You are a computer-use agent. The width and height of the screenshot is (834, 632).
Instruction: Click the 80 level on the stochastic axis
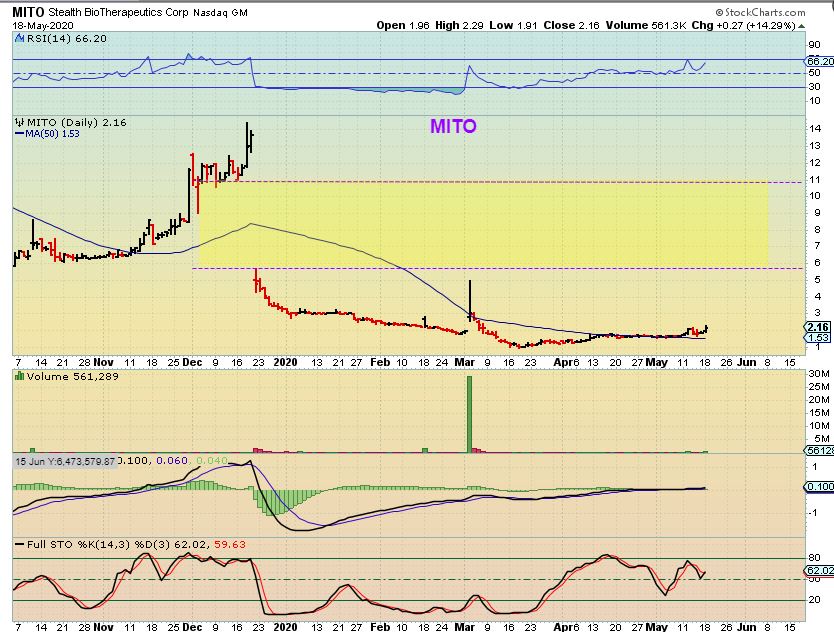coord(814,558)
